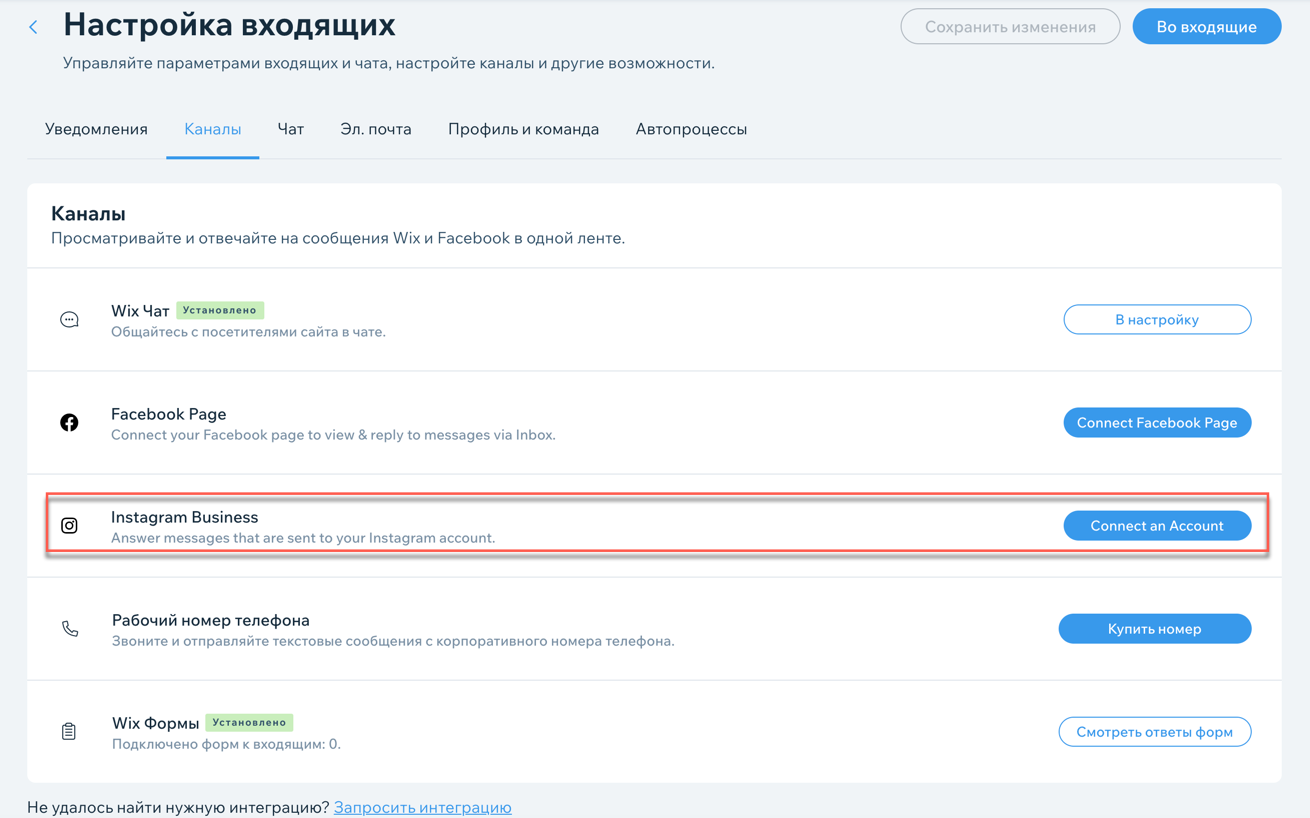Switch to Профиль и команда tab
The image size is (1310, 818).
(524, 129)
